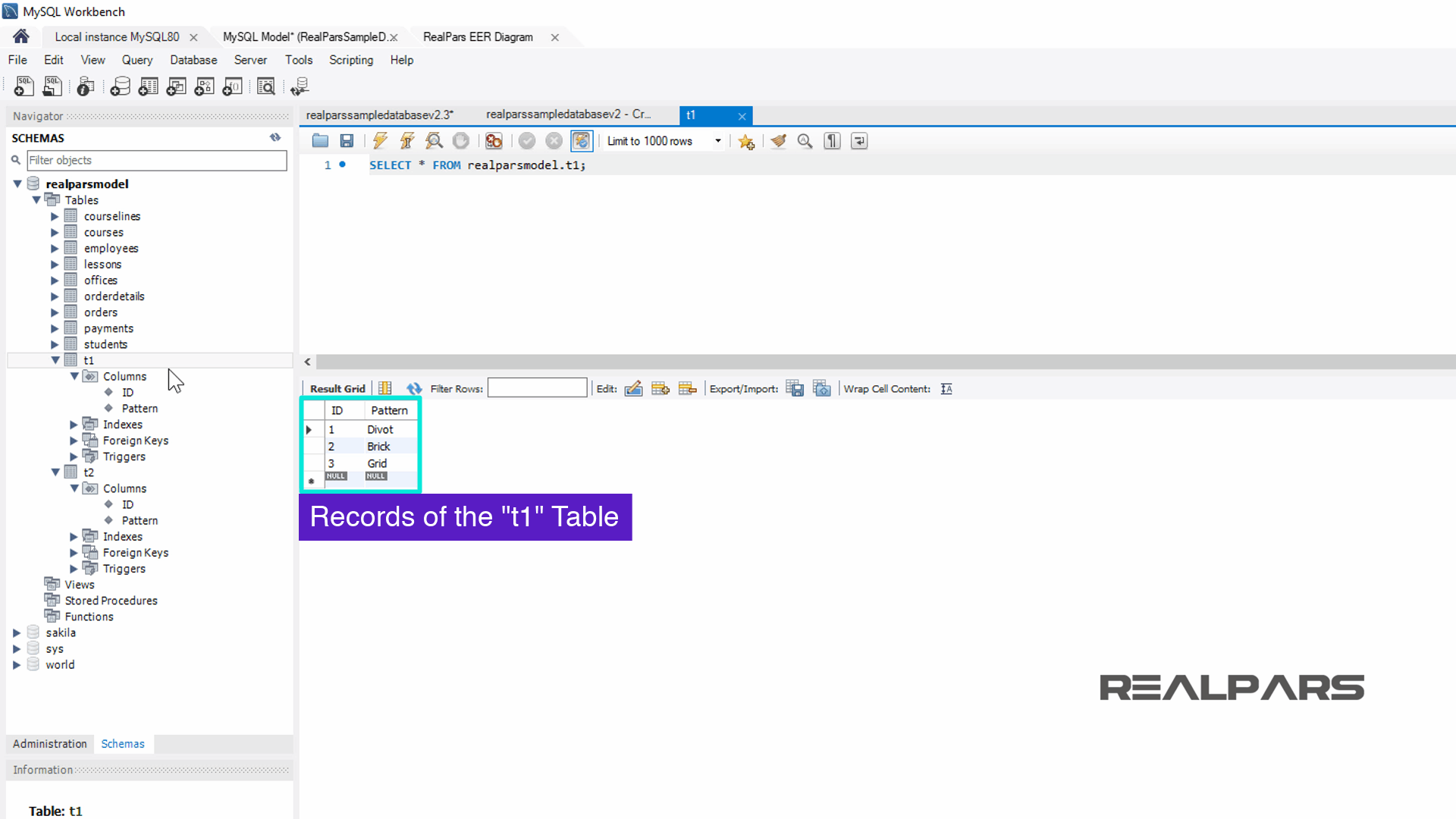The width and height of the screenshot is (1456, 819).
Task: Insert a new row icon
Action: pyautogui.click(x=661, y=388)
